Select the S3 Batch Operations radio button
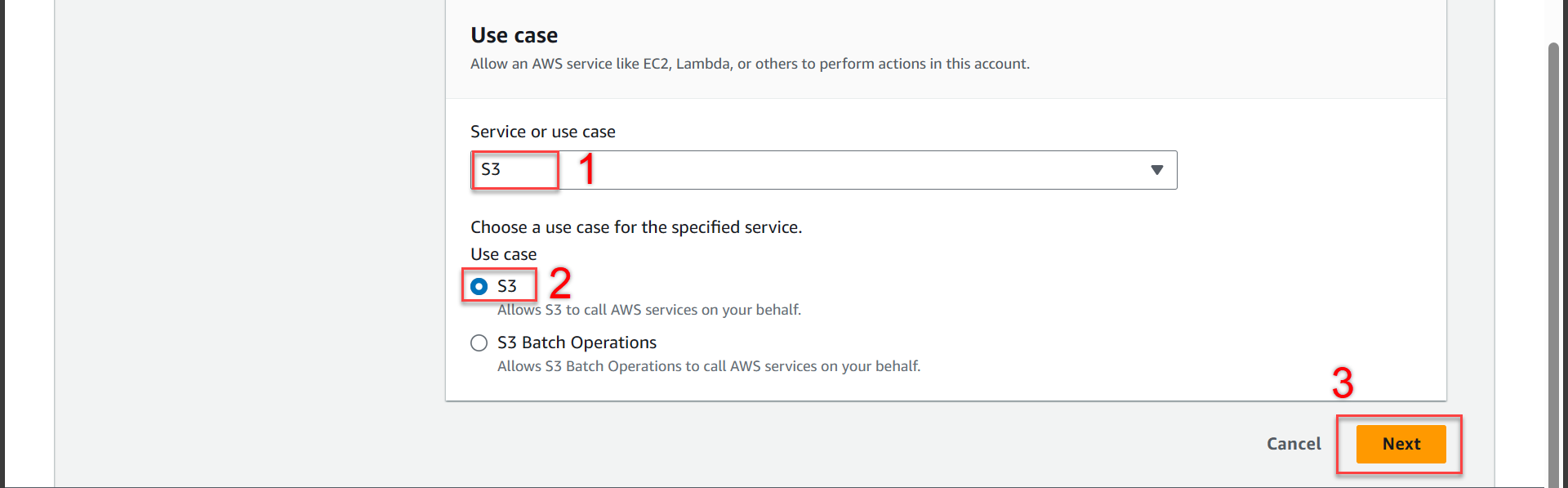The width and height of the screenshot is (1568, 488). 479,343
